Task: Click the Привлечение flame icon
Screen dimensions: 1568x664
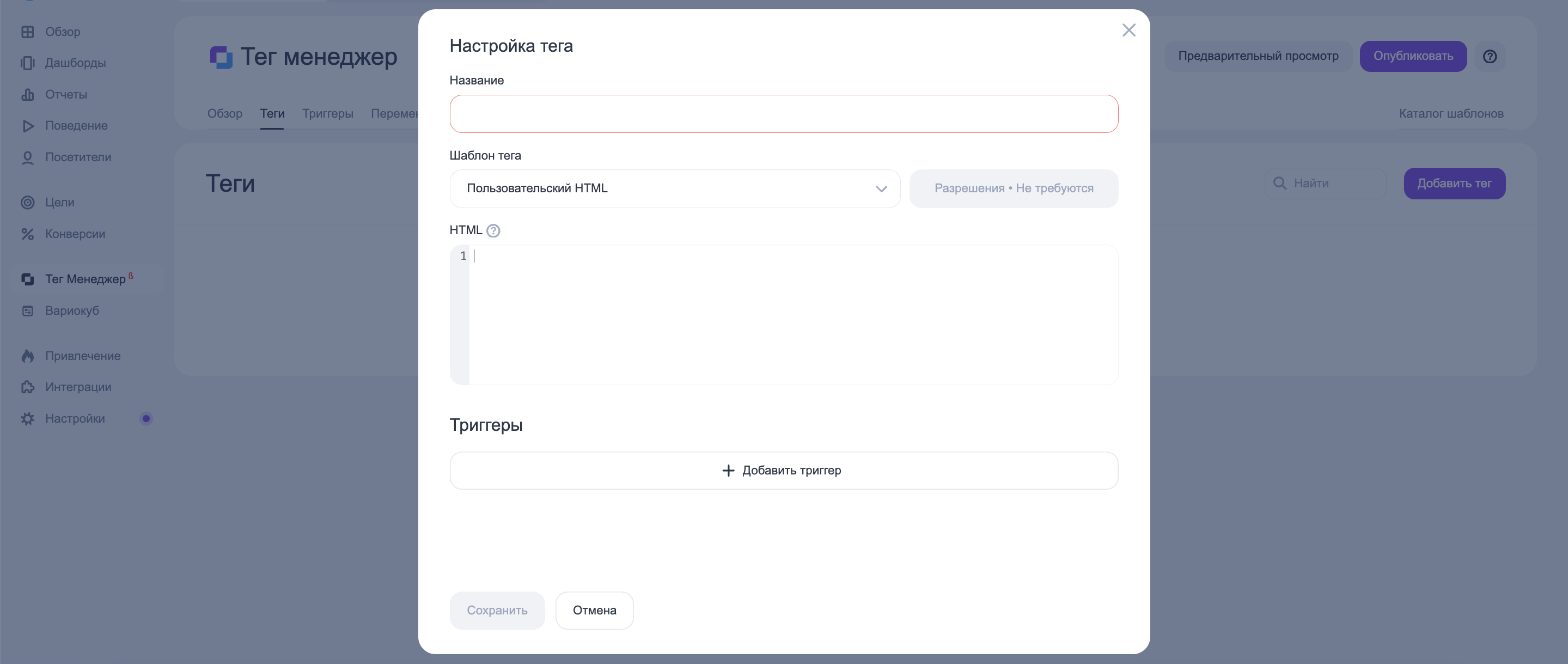Action: pos(27,356)
